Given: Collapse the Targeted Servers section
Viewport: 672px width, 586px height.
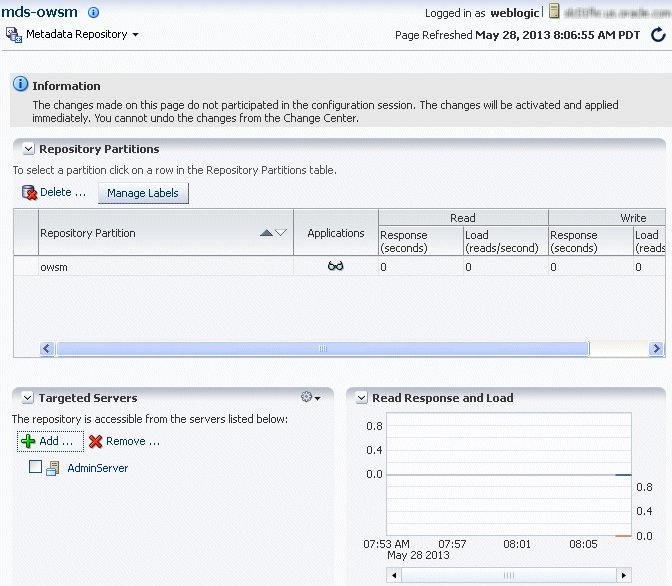Looking at the screenshot, I should (27, 398).
